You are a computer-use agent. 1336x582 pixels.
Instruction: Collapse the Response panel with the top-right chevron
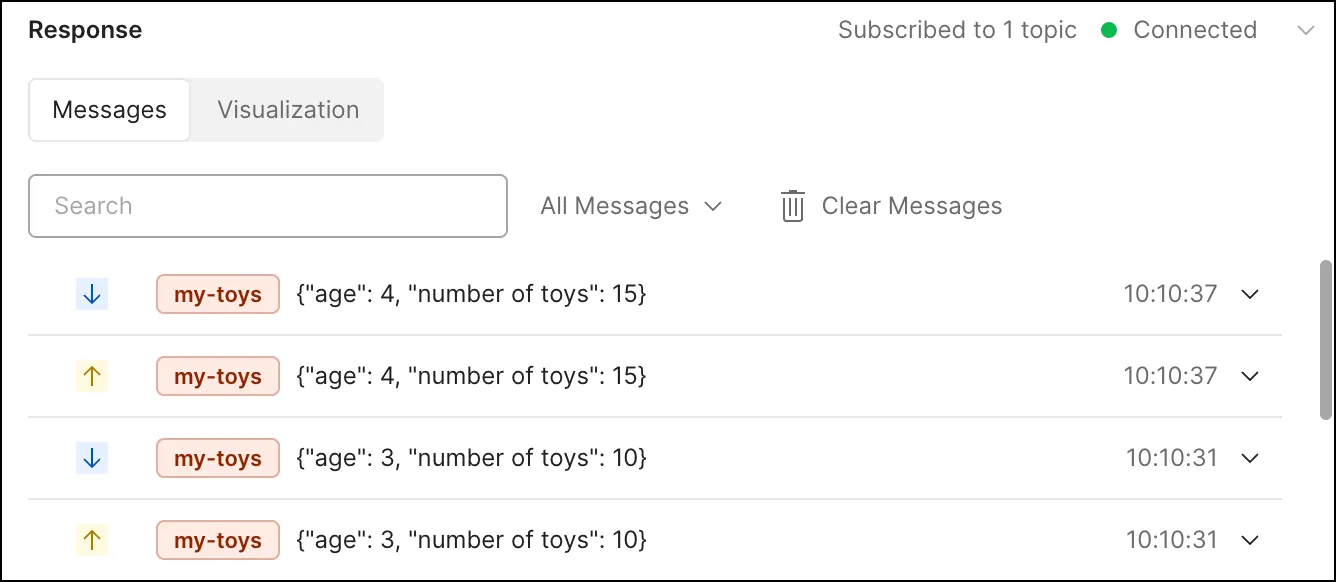1305,30
